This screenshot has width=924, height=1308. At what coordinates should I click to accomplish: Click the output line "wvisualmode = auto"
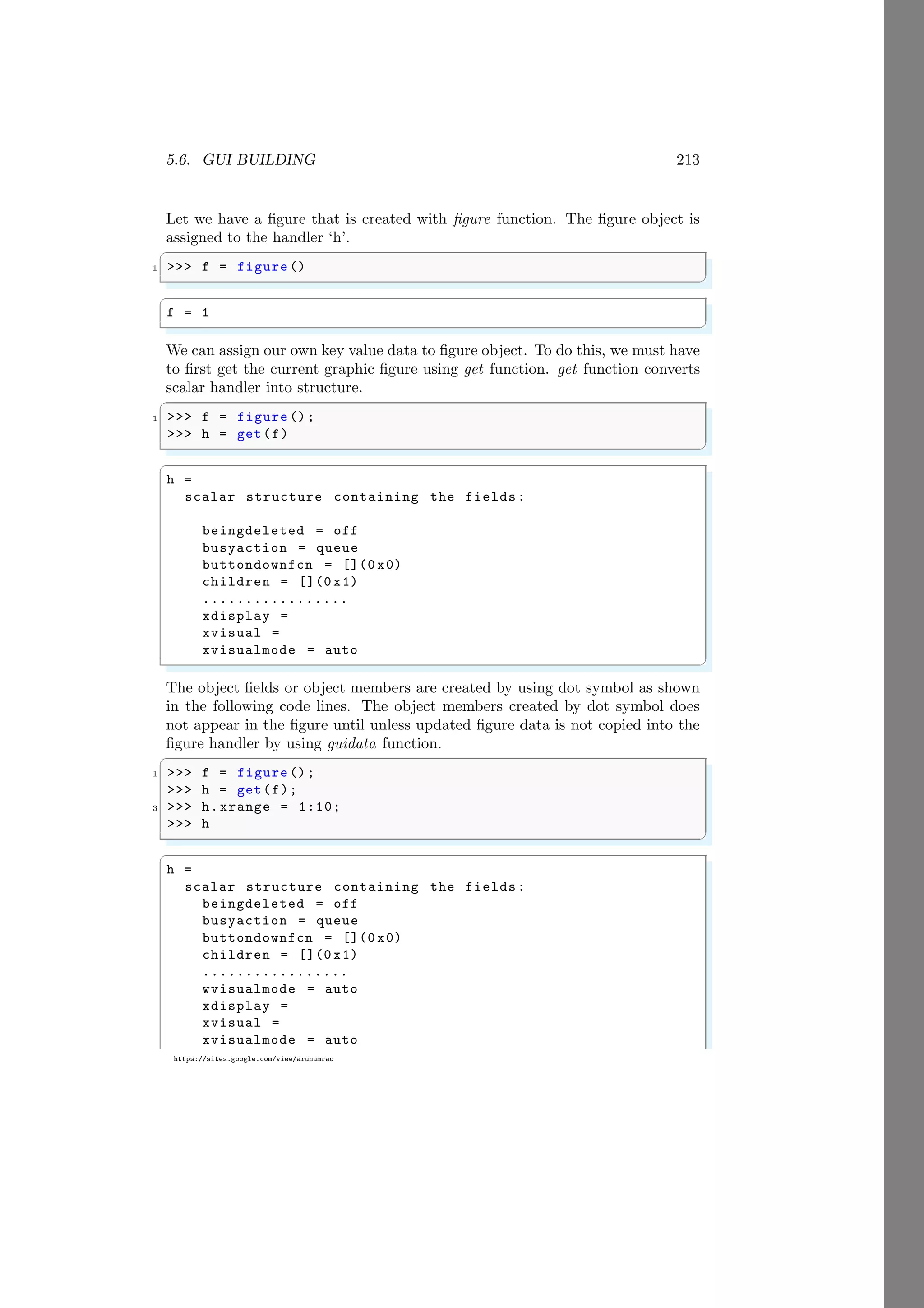pos(280,989)
